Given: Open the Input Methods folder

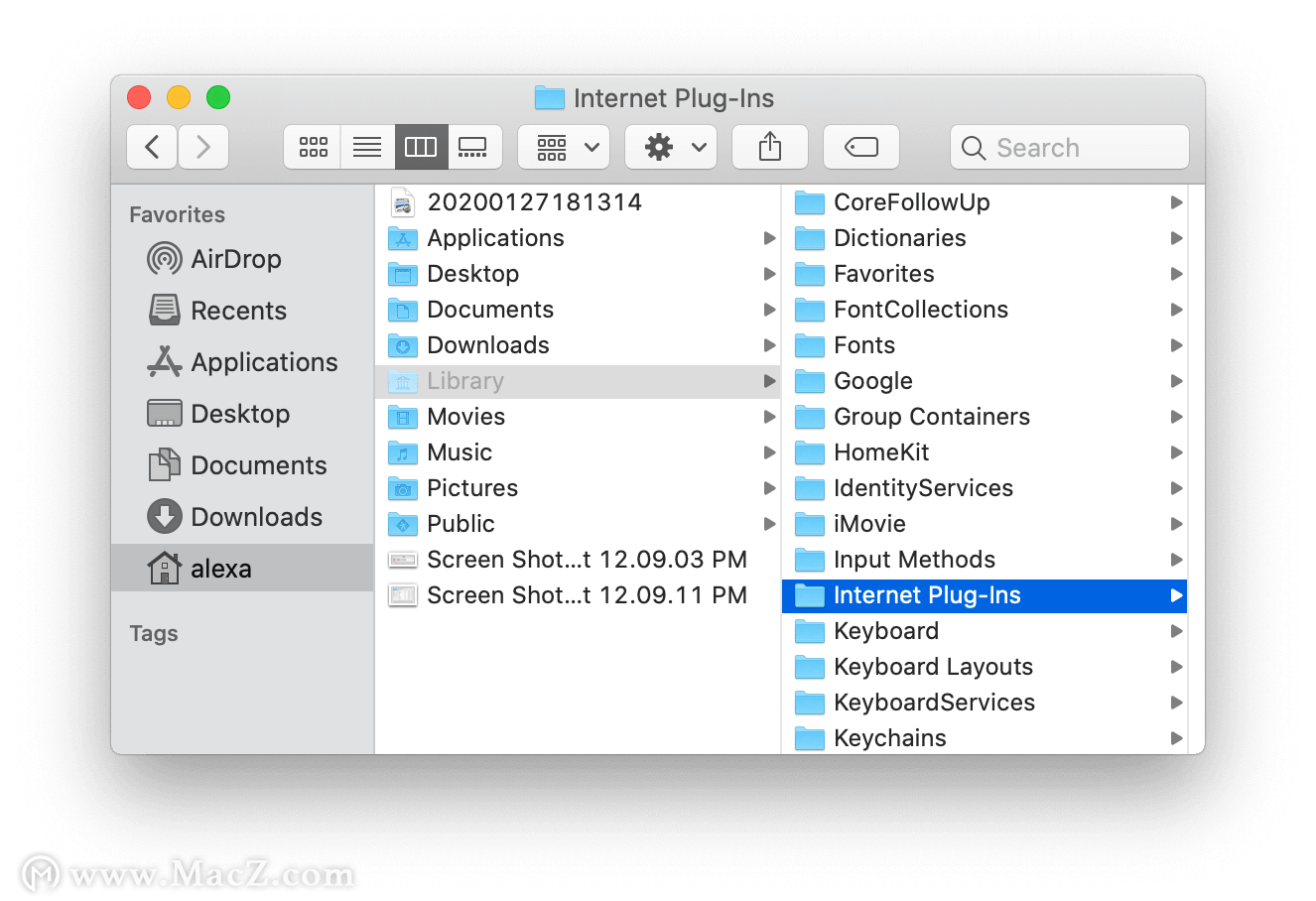Looking at the screenshot, I should pos(985,560).
